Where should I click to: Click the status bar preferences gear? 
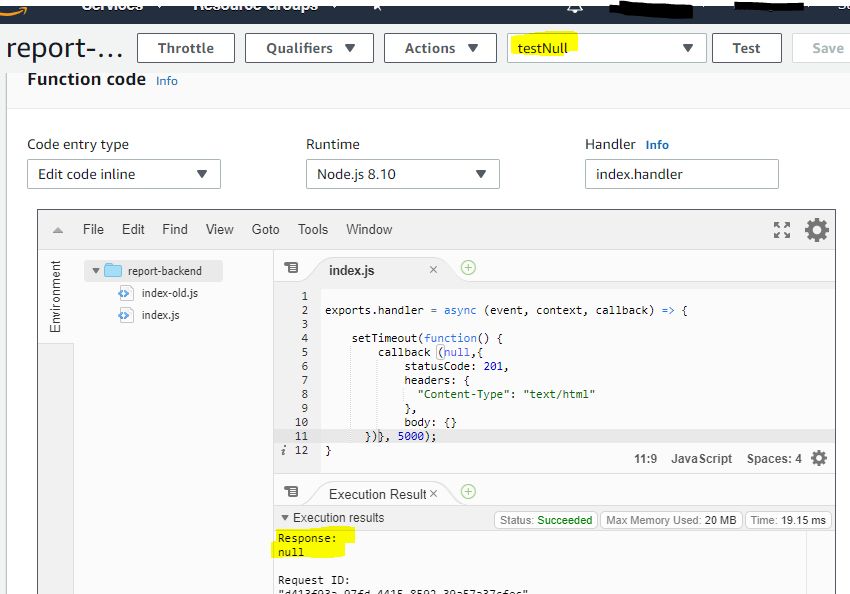(x=819, y=459)
